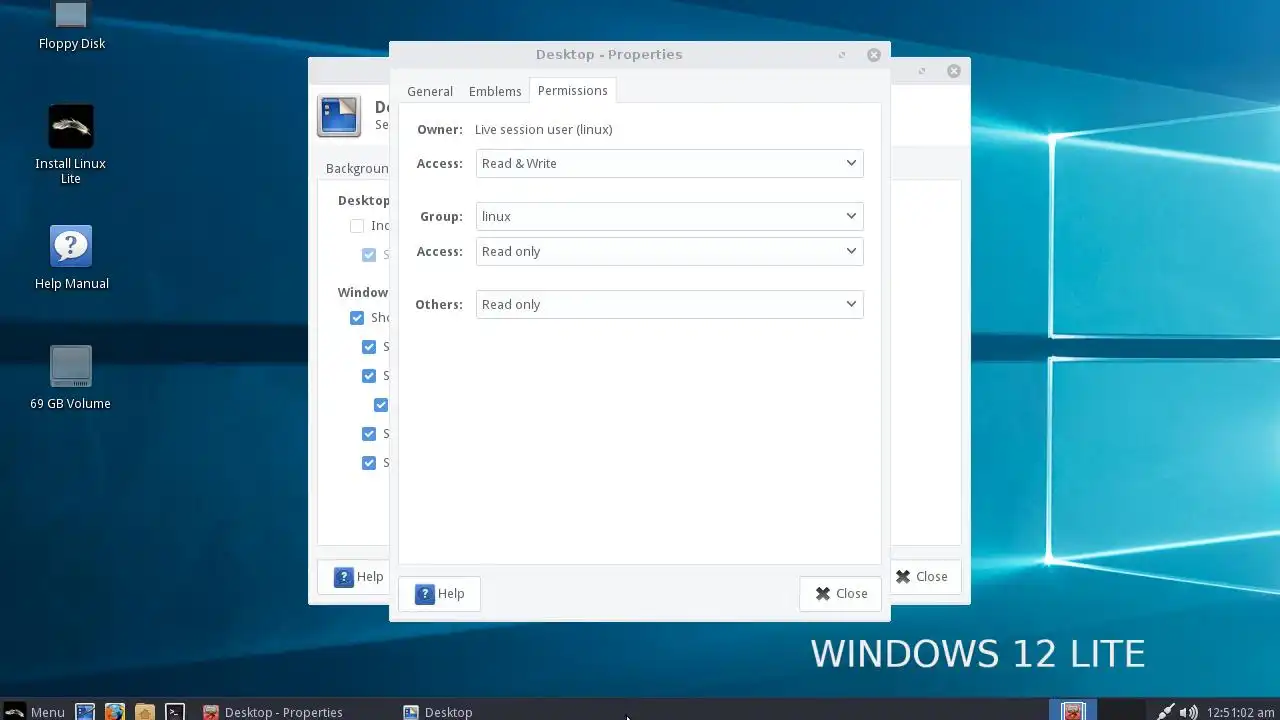This screenshot has height=720, width=1280.
Task: Switch to the General tab
Action: [x=430, y=91]
